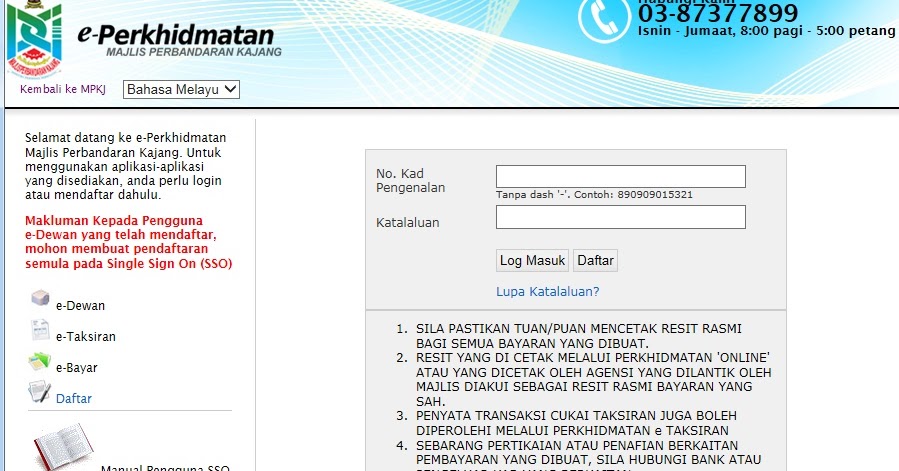
Task: Click the MPKJ council logo
Action: click(34, 40)
